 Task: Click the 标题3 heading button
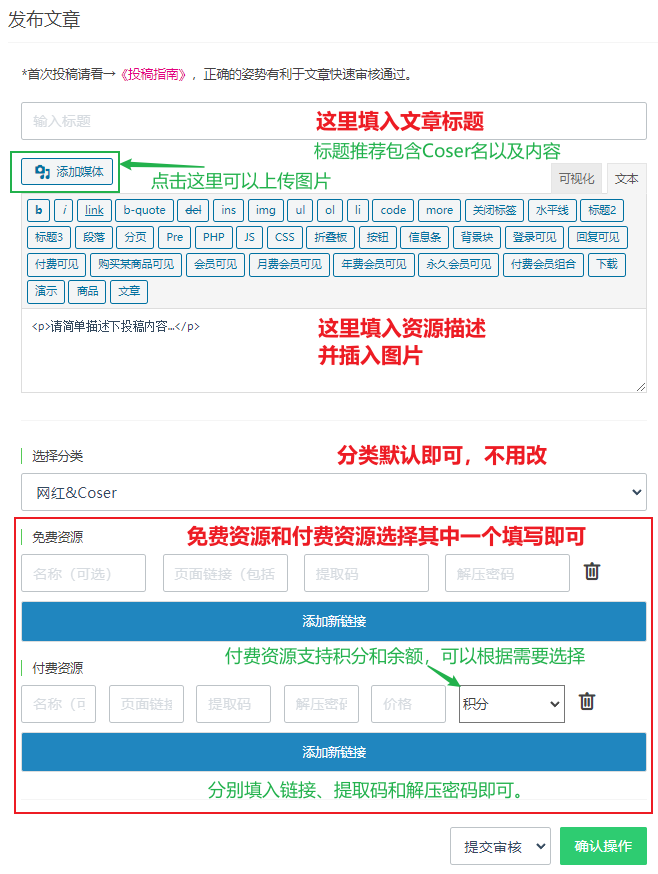pos(49,237)
